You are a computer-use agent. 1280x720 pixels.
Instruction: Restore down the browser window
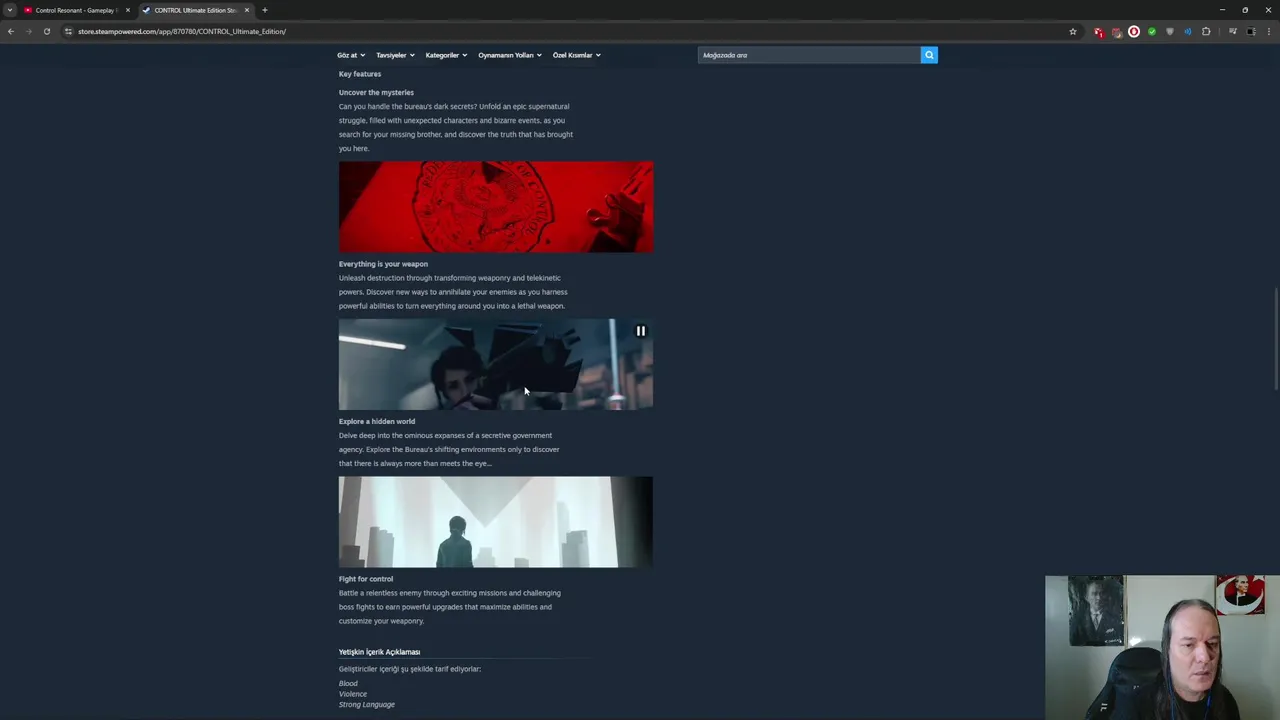click(x=1245, y=10)
